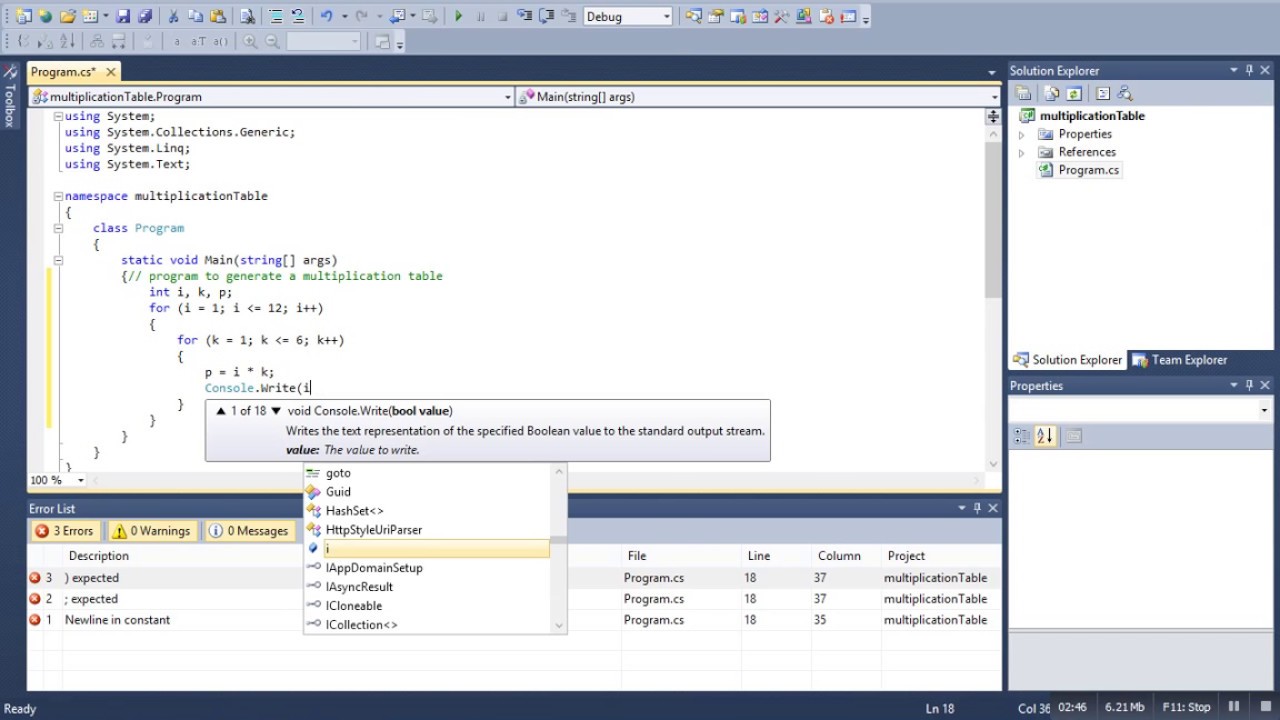Click the editor split-window handle icon
The width and height of the screenshot is (1280, 720).
tap(993, 116)
